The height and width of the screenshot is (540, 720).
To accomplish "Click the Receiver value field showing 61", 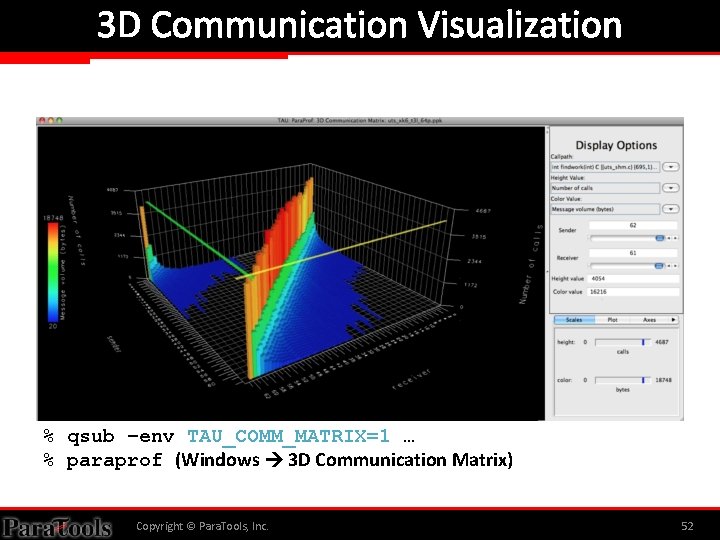I will 633,253.
